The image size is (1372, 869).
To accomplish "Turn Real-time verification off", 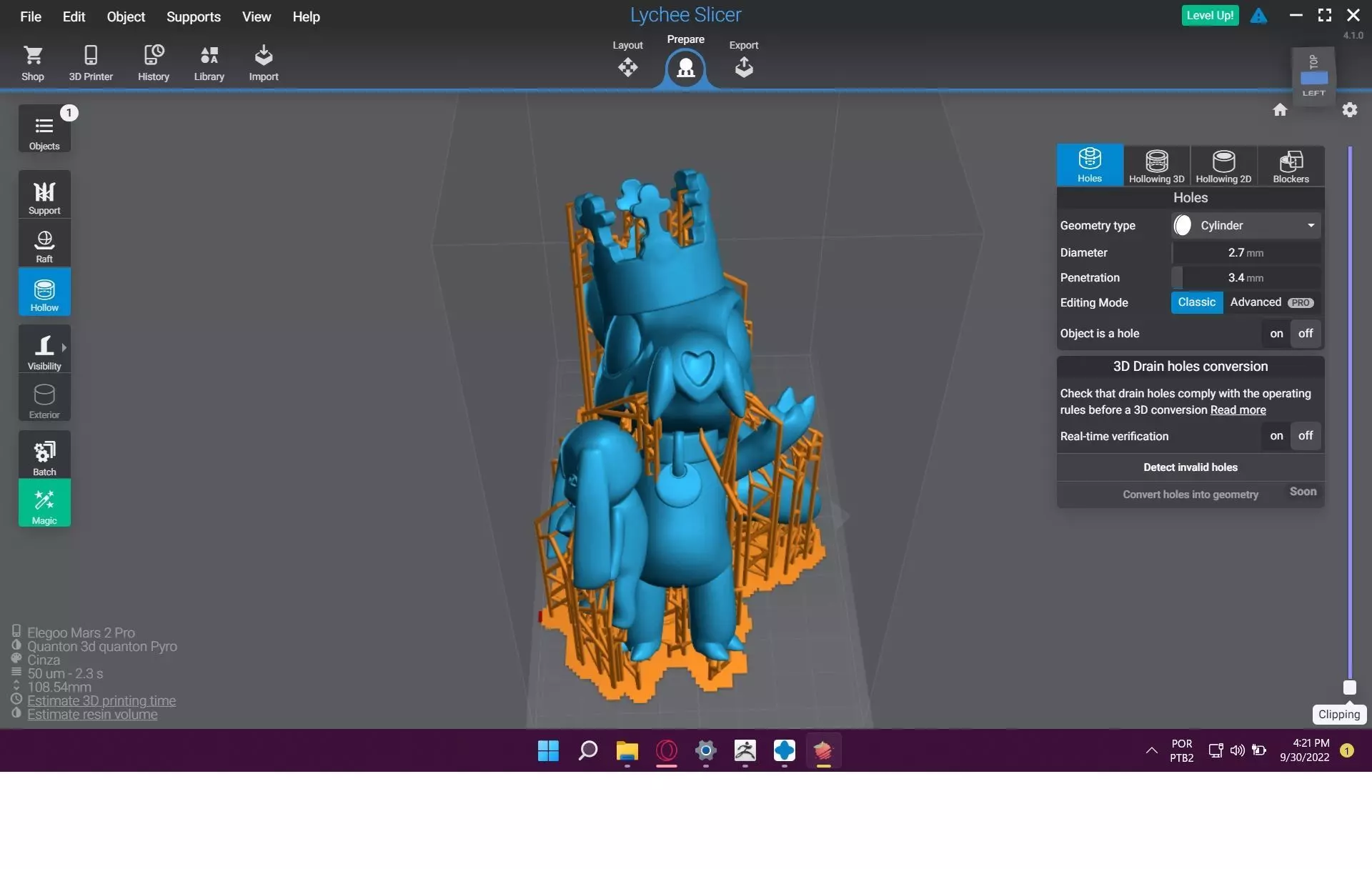I will click(x=1306, y=436).
